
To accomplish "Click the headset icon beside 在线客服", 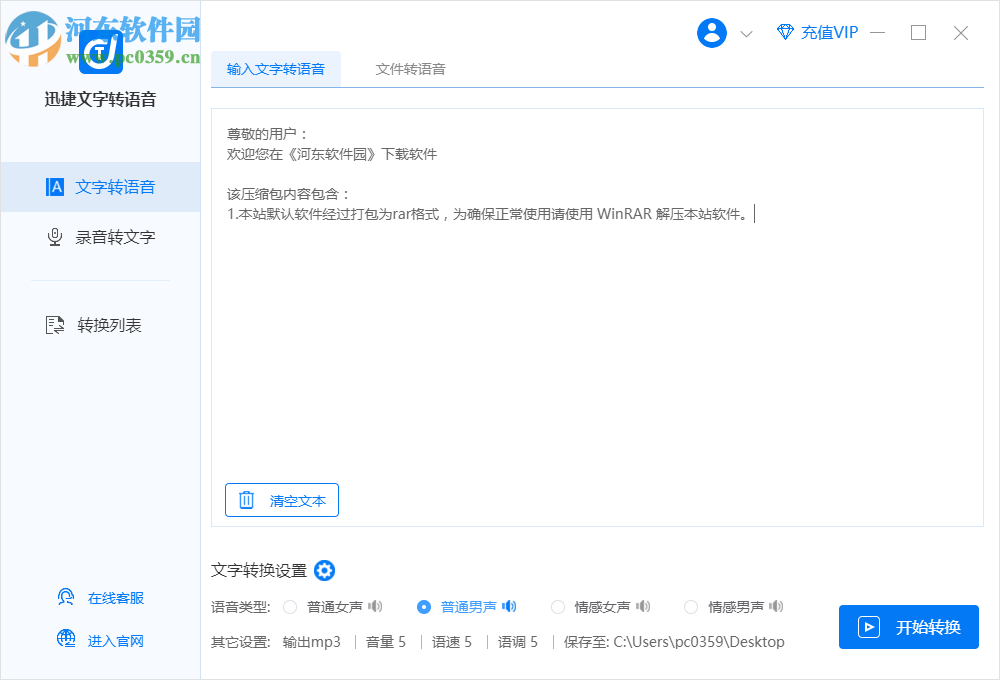I will coord(65,596).
